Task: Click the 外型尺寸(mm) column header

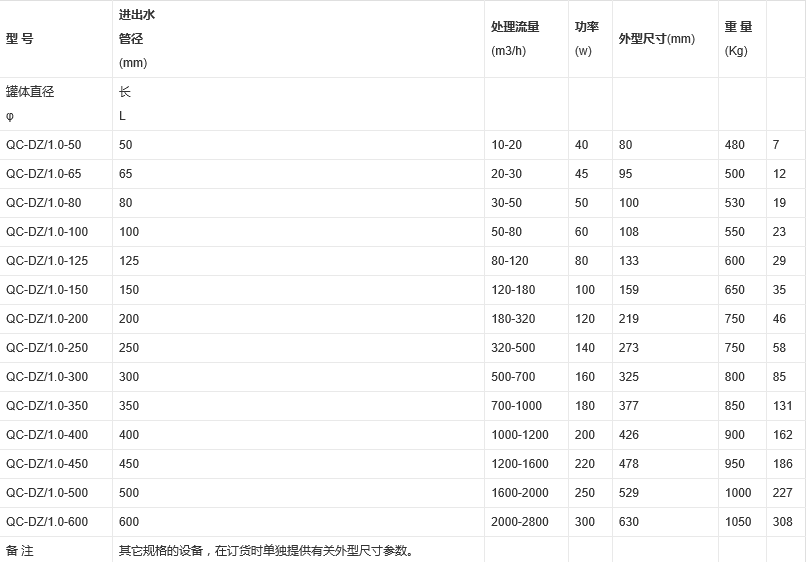Action: 656,39
